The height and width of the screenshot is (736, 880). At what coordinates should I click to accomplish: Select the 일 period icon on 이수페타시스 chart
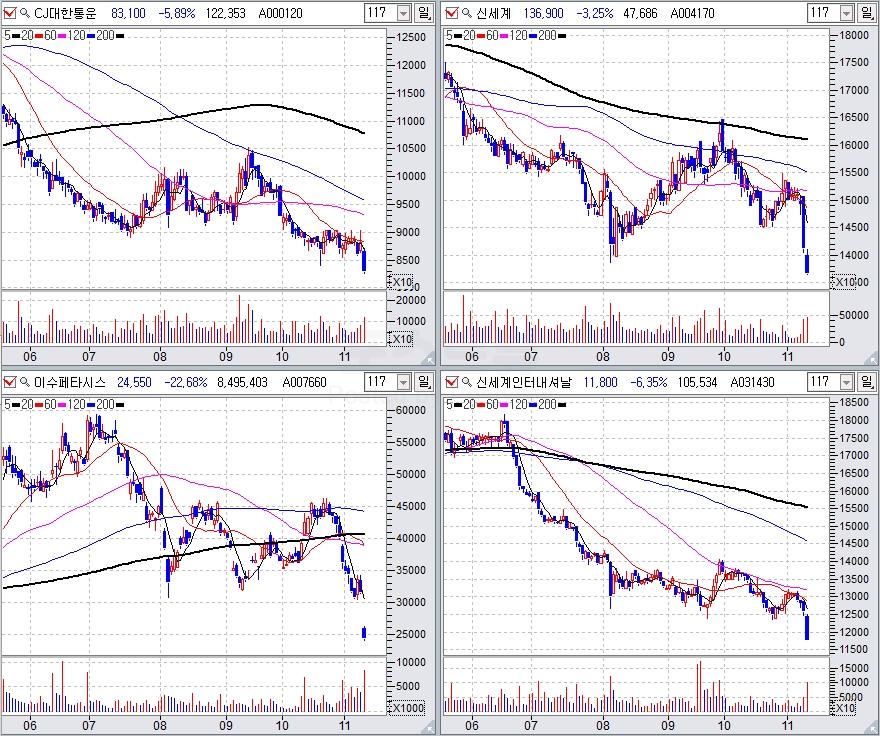click(x=425, y=381)
